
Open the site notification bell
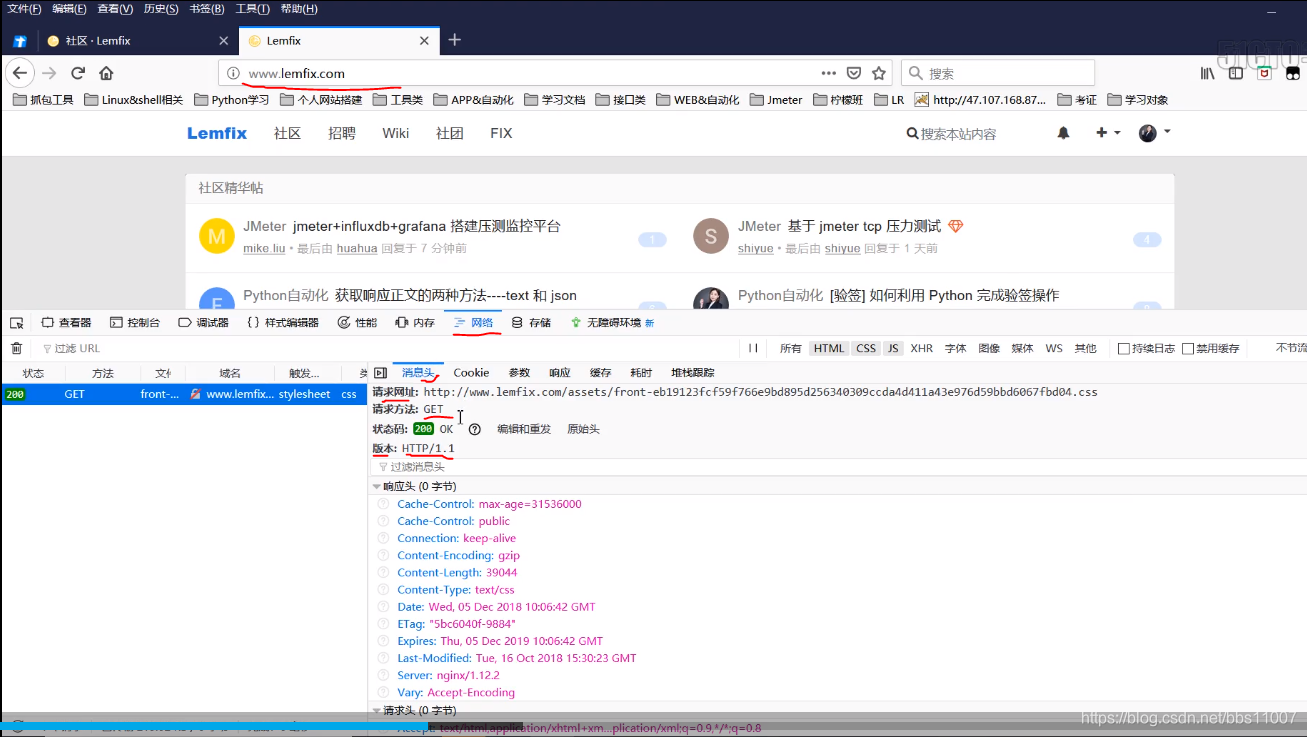click(1063, 133)
